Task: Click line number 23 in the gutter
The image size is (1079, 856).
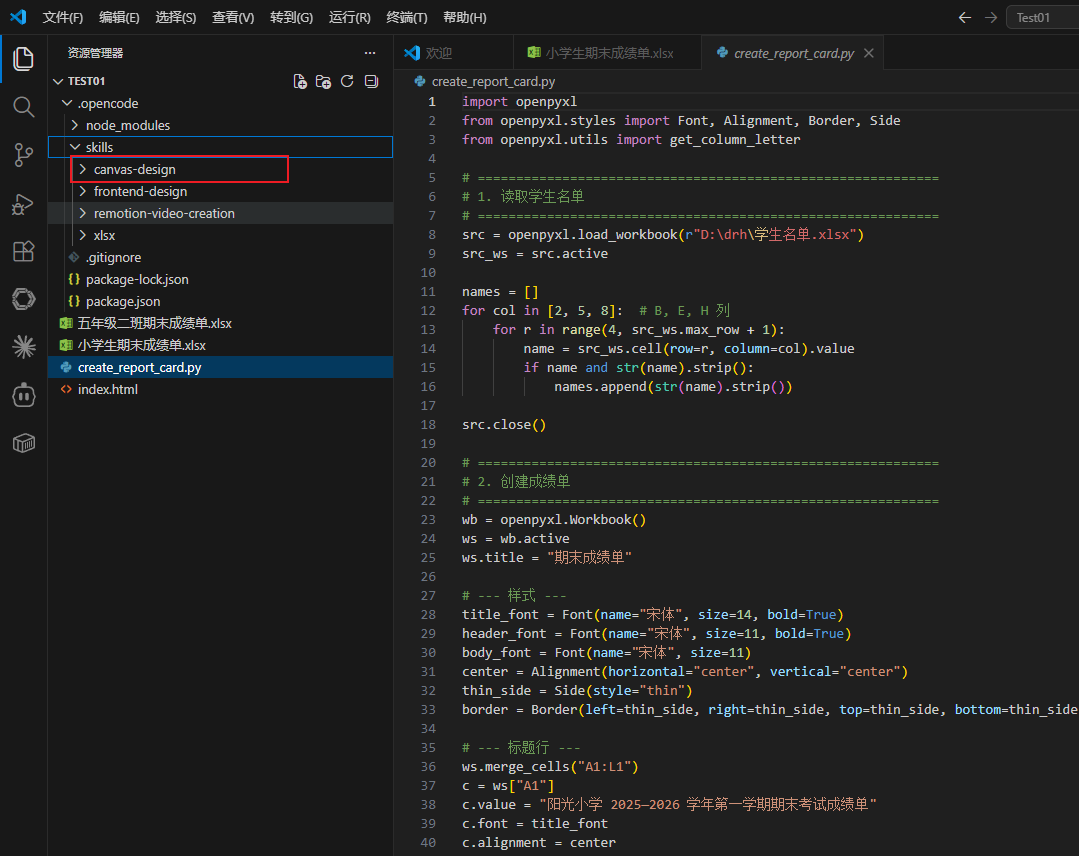Action: tap(428, 520)
